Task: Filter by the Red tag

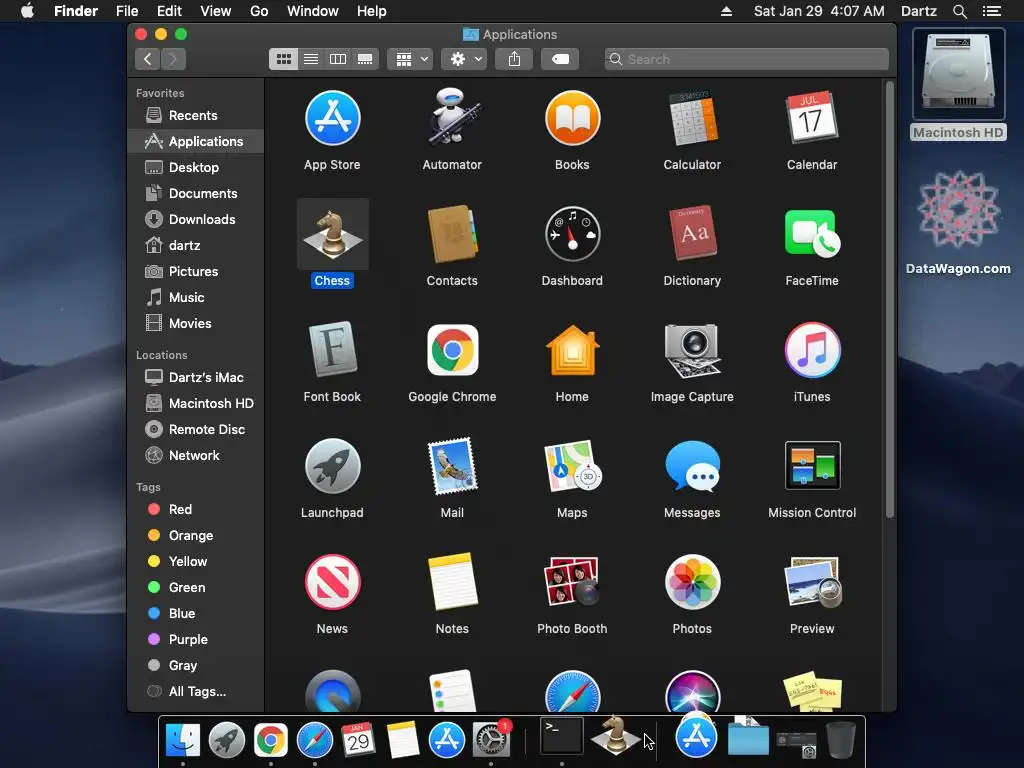Action: (x=196, y=509)
